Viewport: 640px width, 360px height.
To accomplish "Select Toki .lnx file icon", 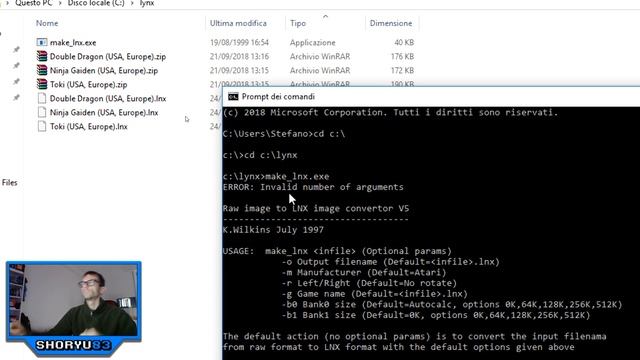I will 42,126.
